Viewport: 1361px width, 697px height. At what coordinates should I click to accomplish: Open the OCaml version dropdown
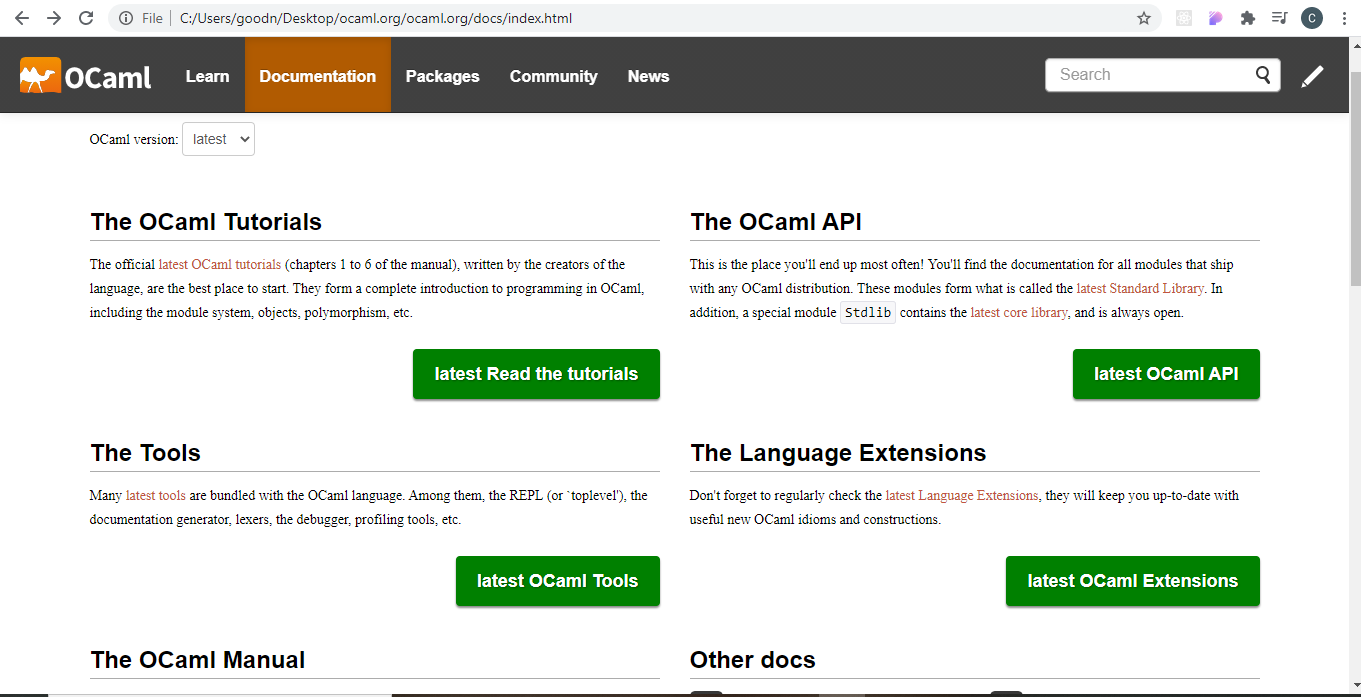(218, 139)
